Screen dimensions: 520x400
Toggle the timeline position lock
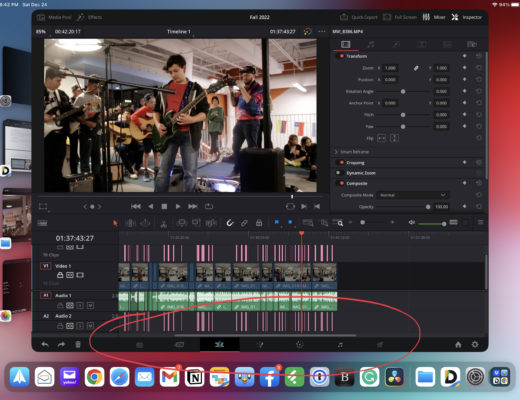coord(259,223)
